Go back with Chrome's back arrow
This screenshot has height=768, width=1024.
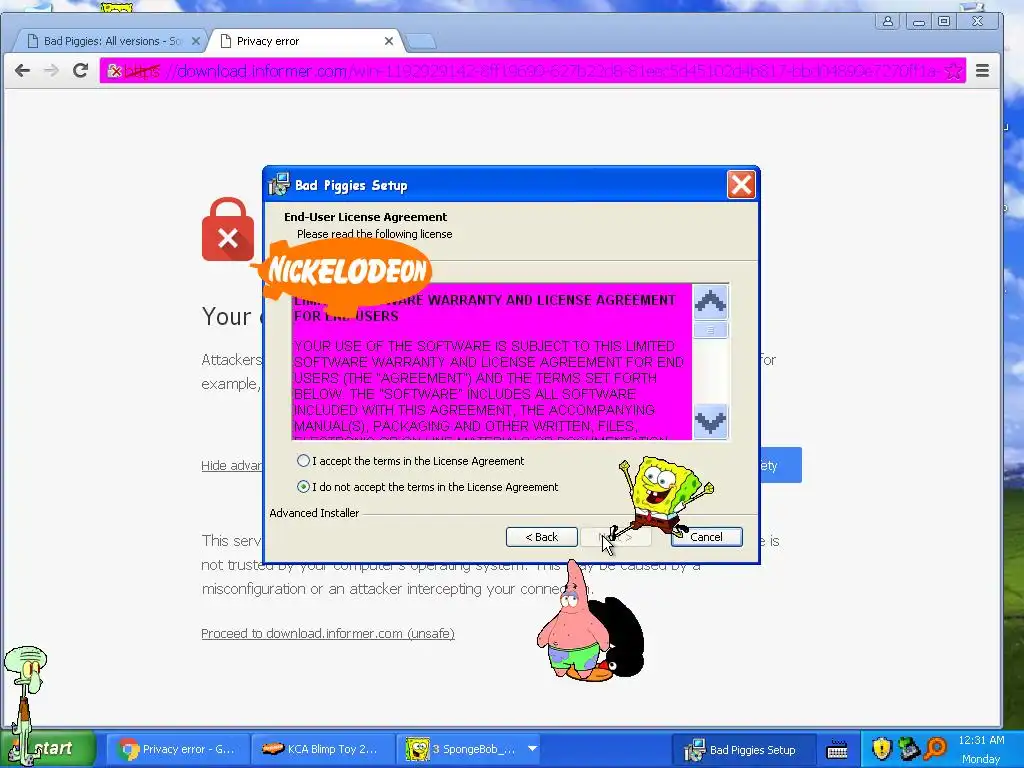tap(22, 71)
